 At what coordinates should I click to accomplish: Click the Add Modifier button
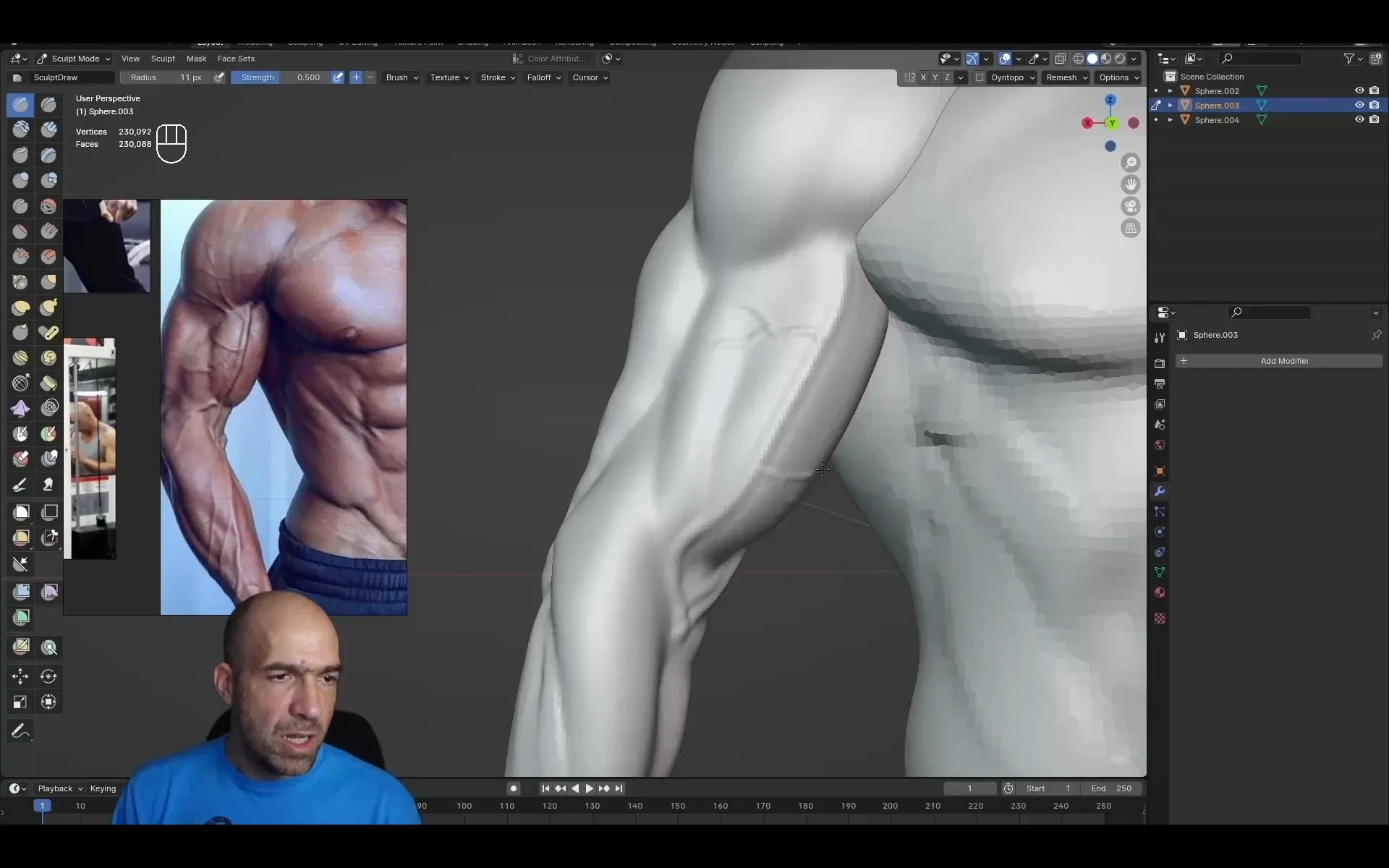(1278, 361)
